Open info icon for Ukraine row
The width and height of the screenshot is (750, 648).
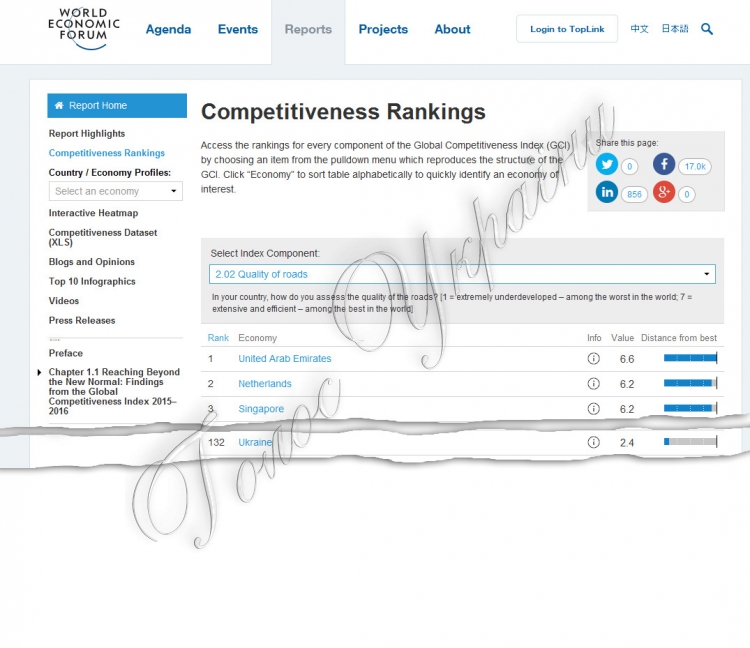click(x=594, y=442)
